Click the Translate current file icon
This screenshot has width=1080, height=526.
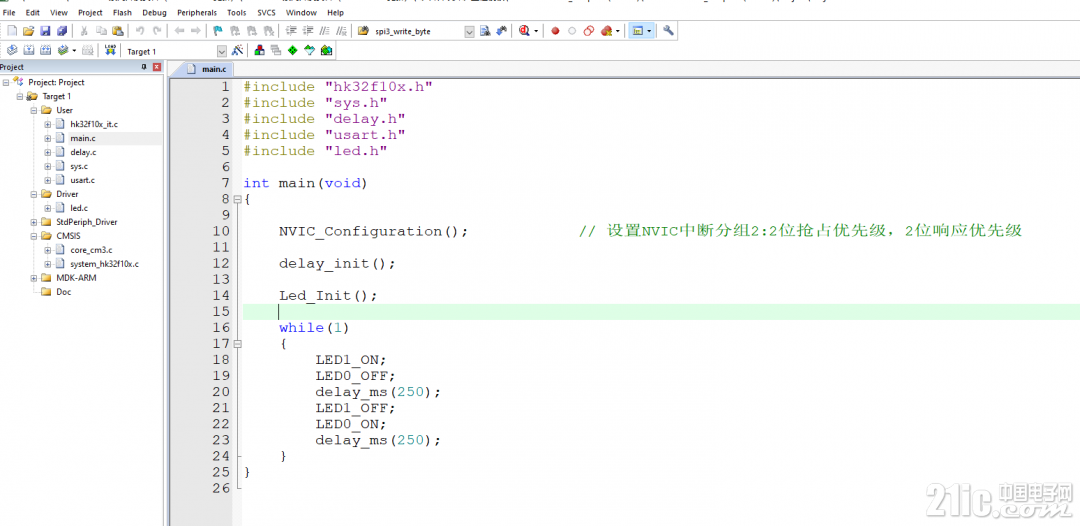point(12,50)
